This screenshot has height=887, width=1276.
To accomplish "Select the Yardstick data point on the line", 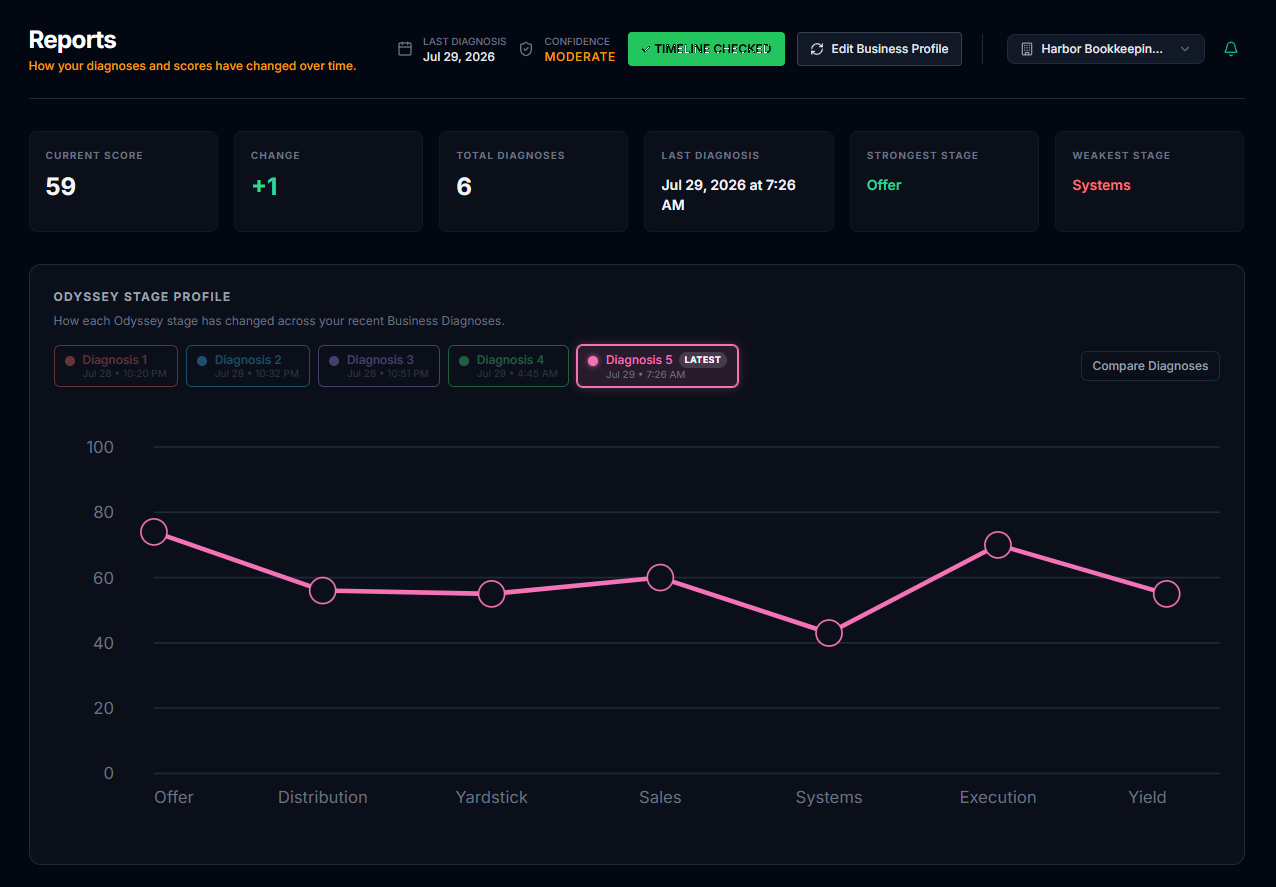I will tap(491, 594).
